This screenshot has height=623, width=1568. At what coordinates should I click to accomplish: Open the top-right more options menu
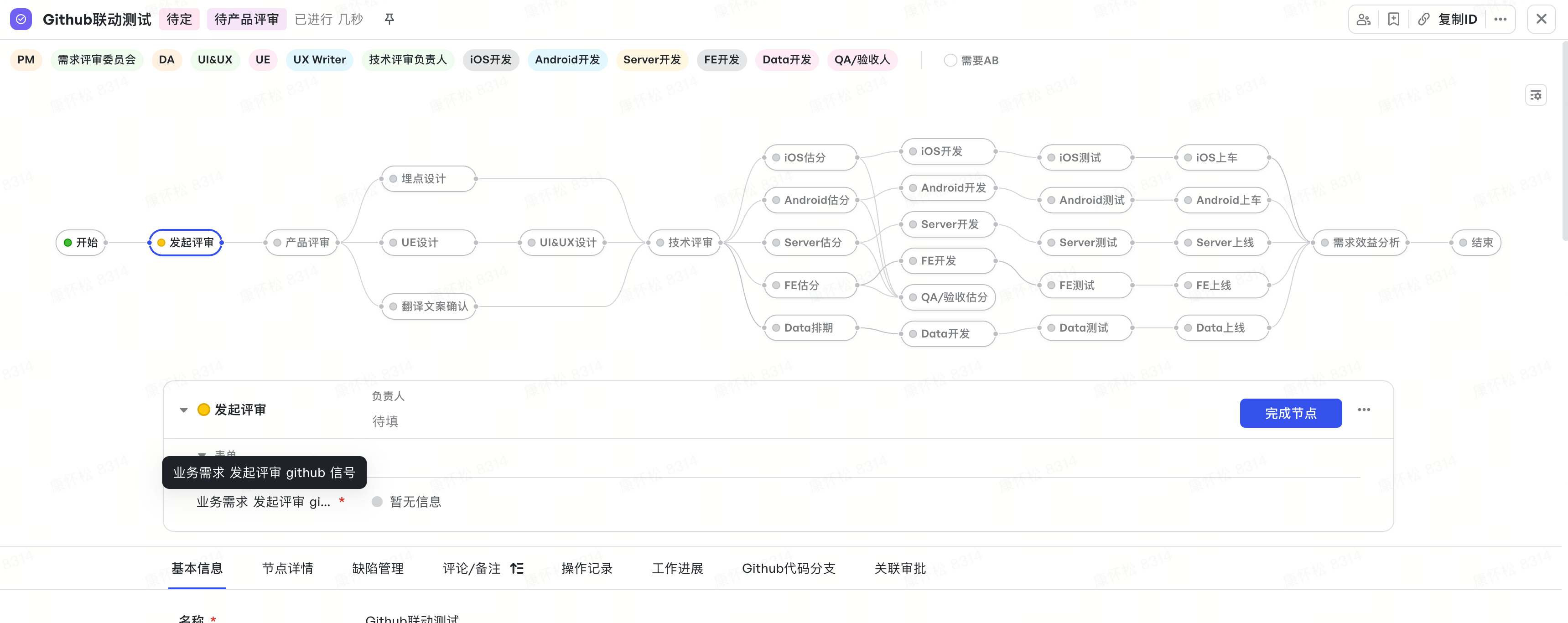point(1501,20)
